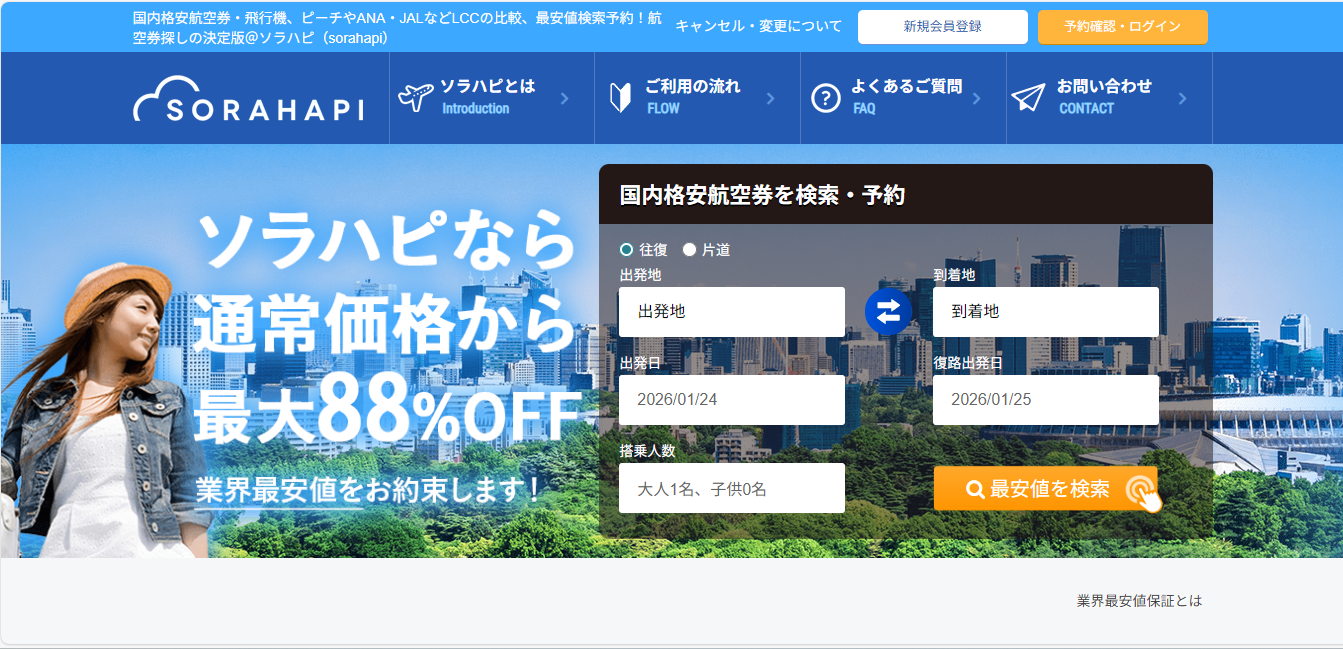Click the magnifier icon in search button

975,489
